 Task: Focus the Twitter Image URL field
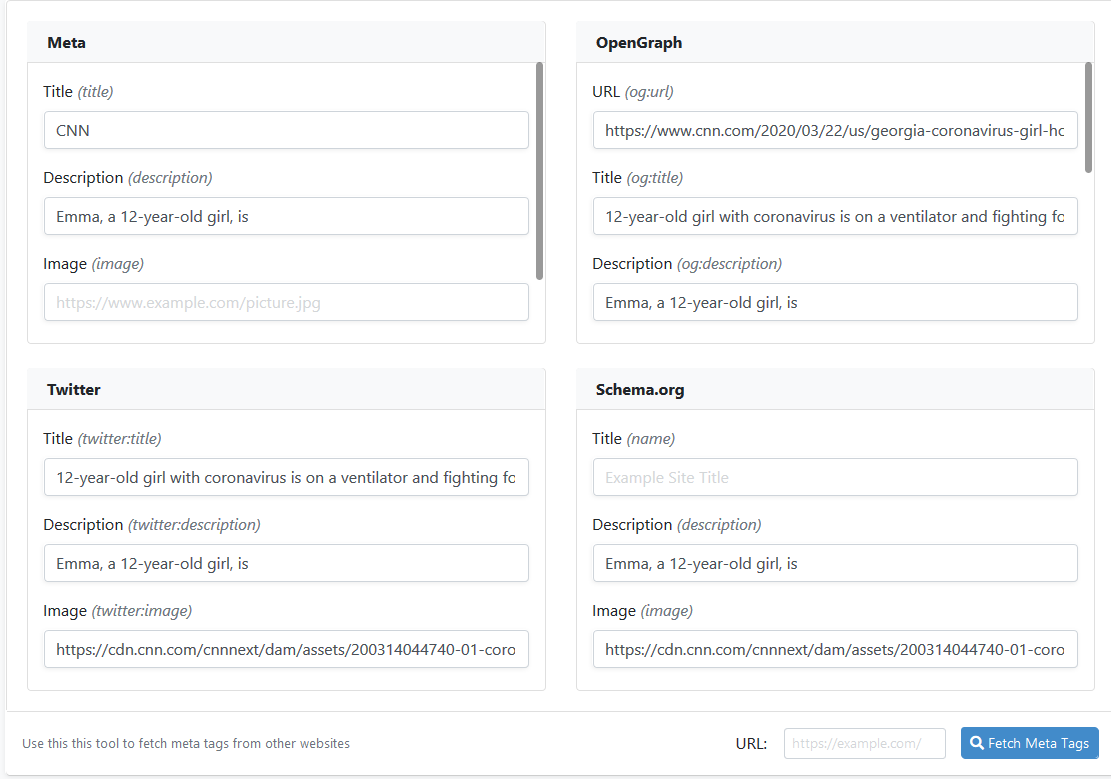(286, 649)
